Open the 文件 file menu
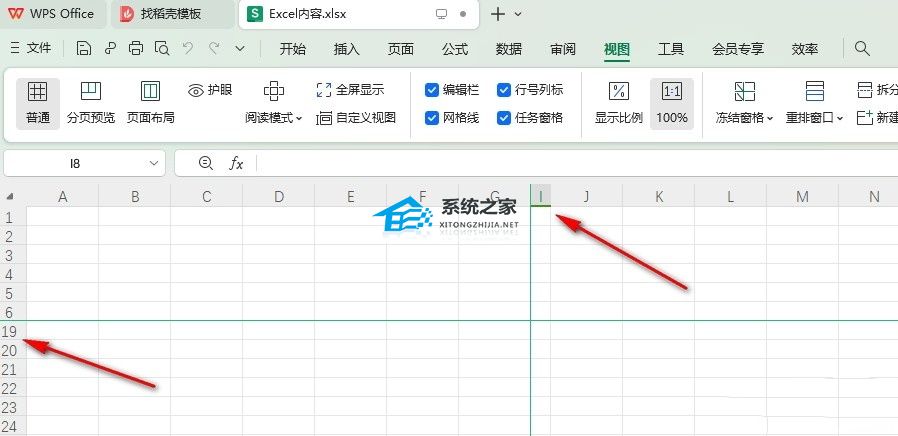This screenshot has width=898, height=436. point(32,49)
